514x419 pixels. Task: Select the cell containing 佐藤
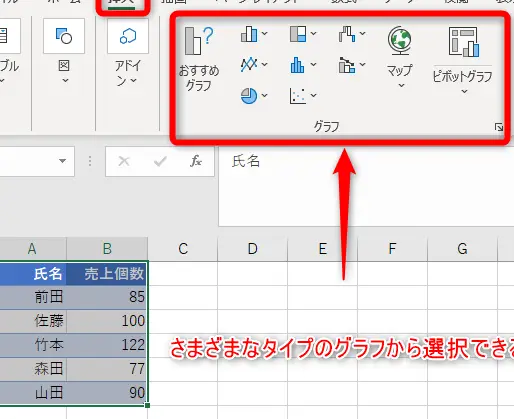pyautogui.click(x=33, y=321)
